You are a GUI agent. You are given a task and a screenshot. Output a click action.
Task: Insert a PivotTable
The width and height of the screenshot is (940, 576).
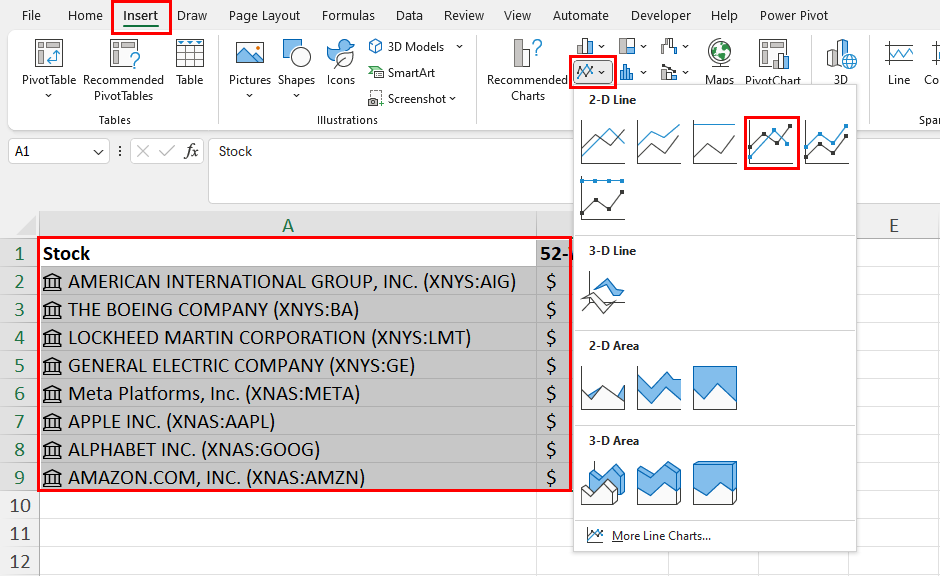(49, 67)
